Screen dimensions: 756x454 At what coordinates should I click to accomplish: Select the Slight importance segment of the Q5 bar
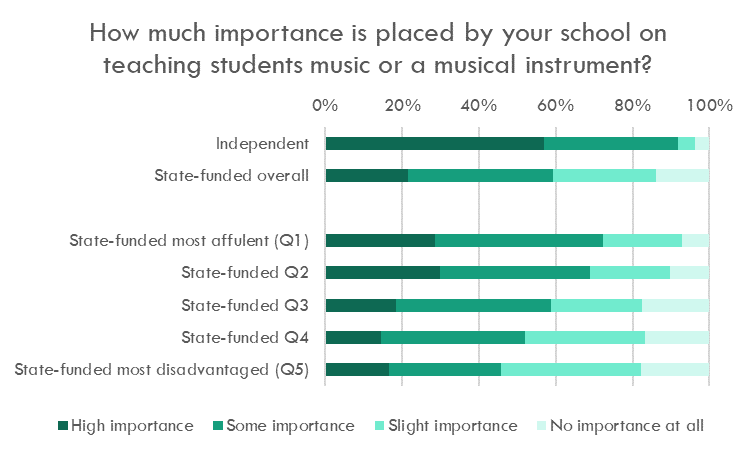[x=571, y=370]
